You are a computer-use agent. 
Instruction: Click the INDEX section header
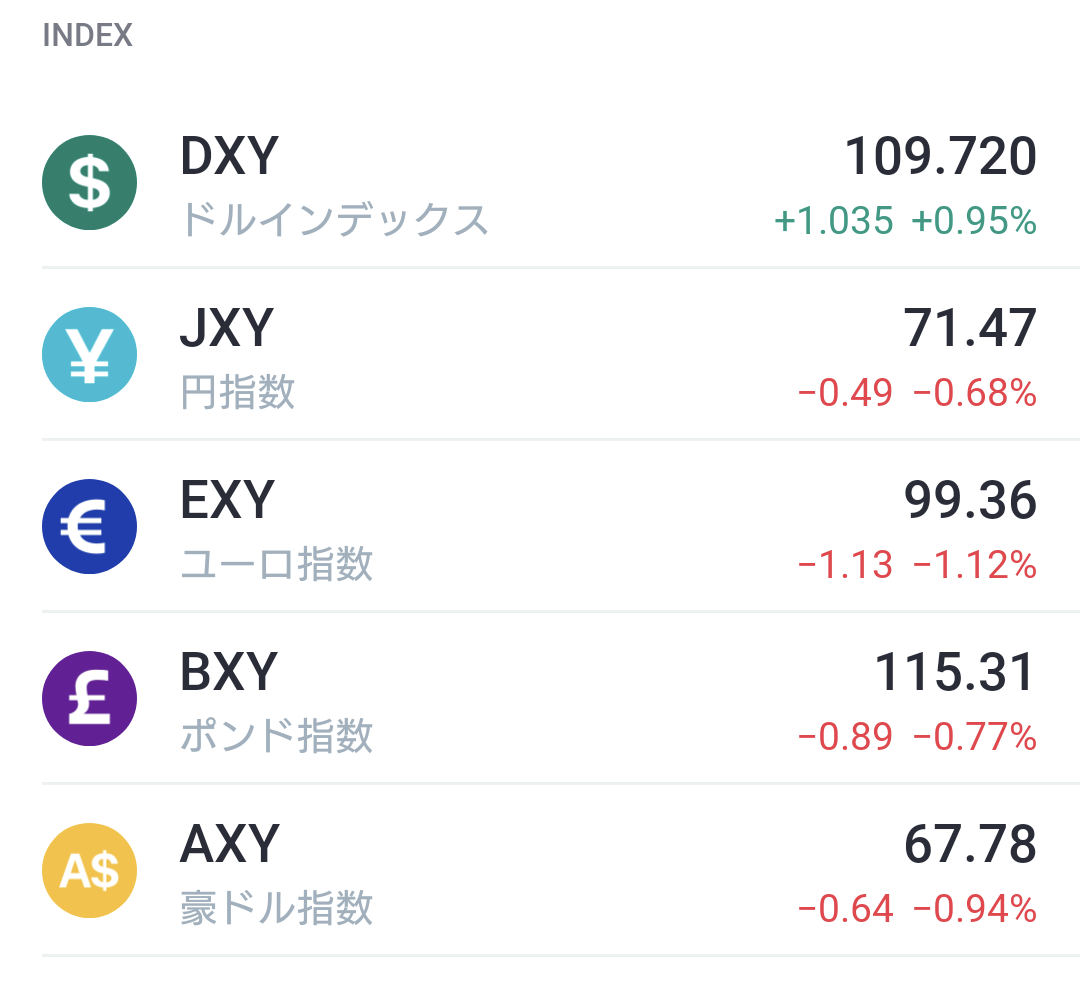pyautogui.click(x=87, y=35)
